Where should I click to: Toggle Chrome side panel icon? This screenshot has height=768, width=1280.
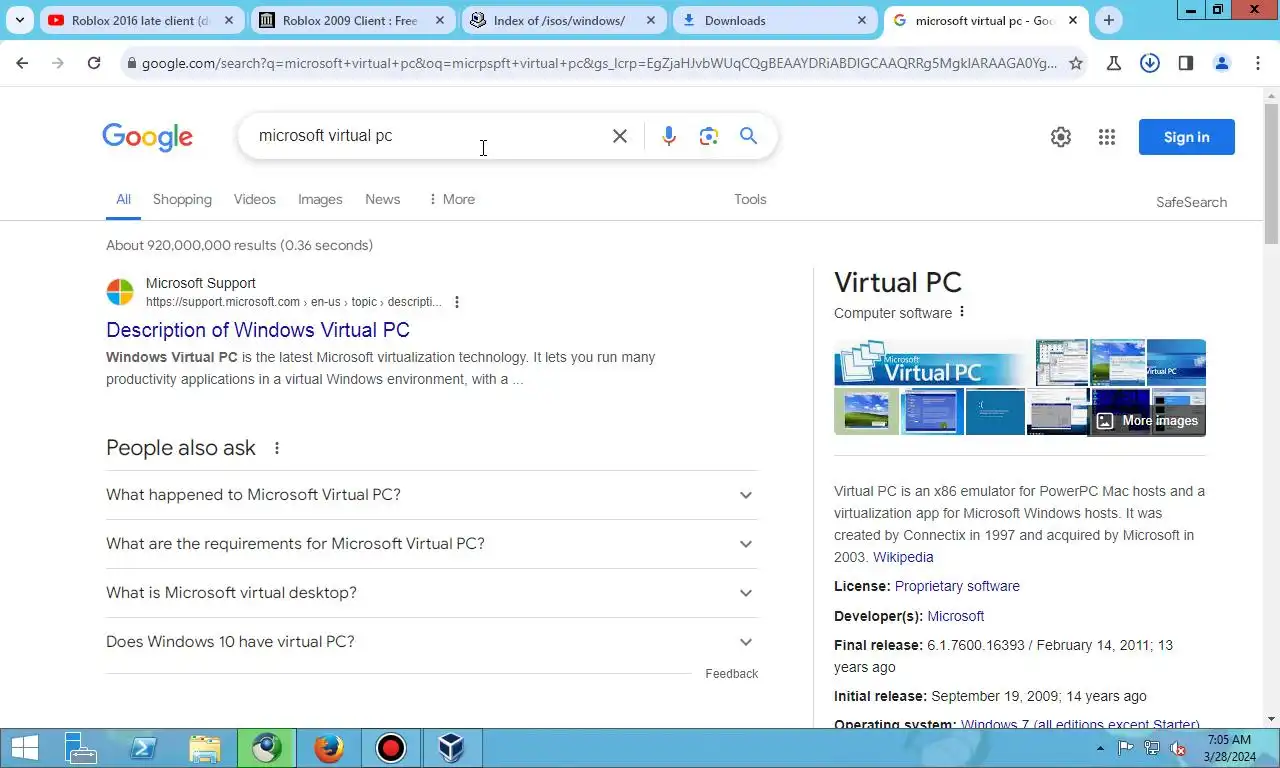[x=1186, y=63]
